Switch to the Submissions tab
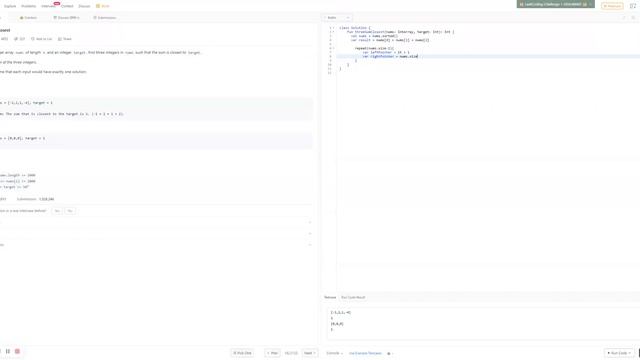This screenshot has height=360, width=640. coord(105,18)
